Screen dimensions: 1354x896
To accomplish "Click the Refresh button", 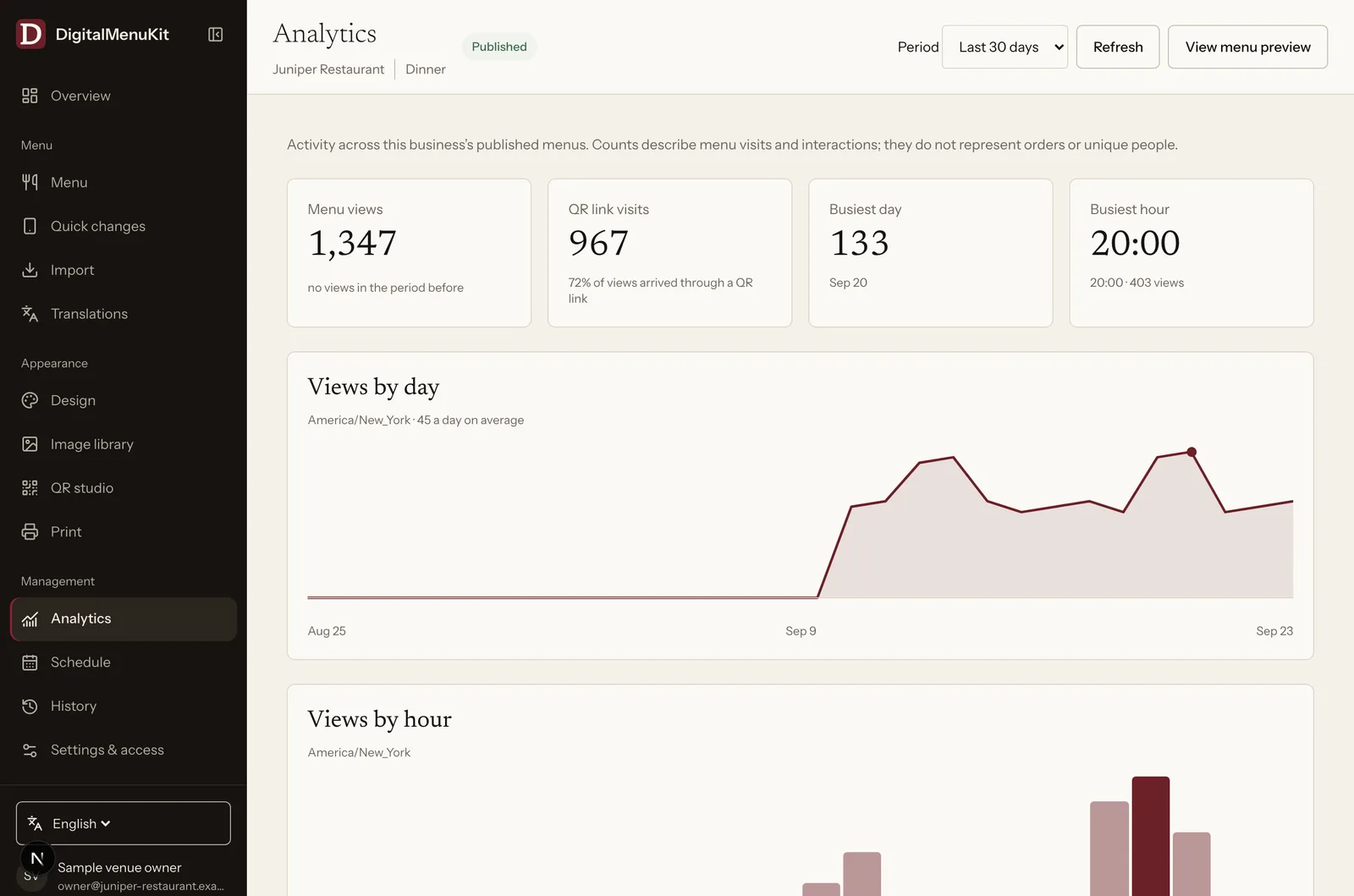I will click(x=1118, y=47).
